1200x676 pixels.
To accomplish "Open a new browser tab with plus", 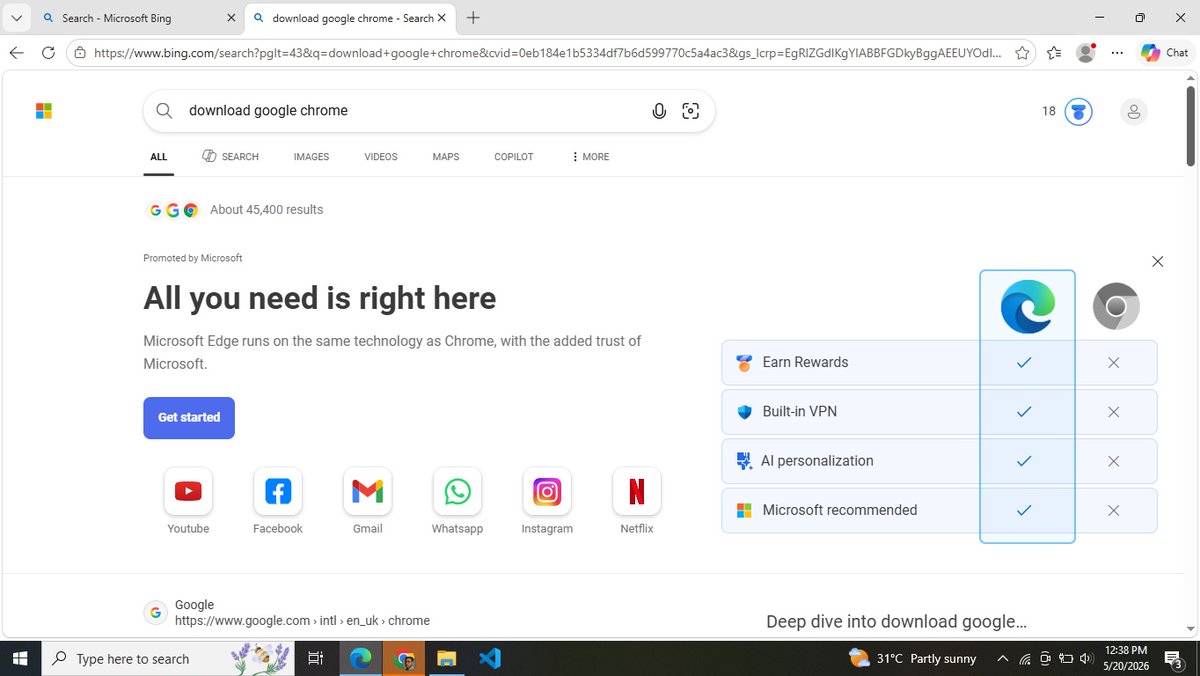I will click(x=473, y=18).
